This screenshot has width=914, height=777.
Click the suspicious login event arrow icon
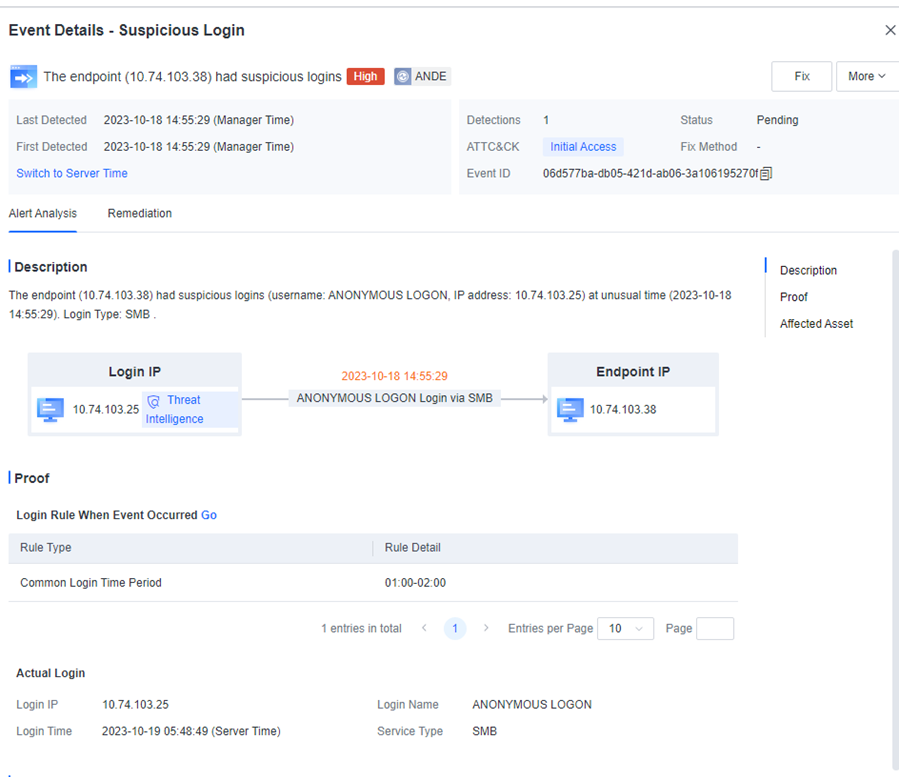point(23,77)
